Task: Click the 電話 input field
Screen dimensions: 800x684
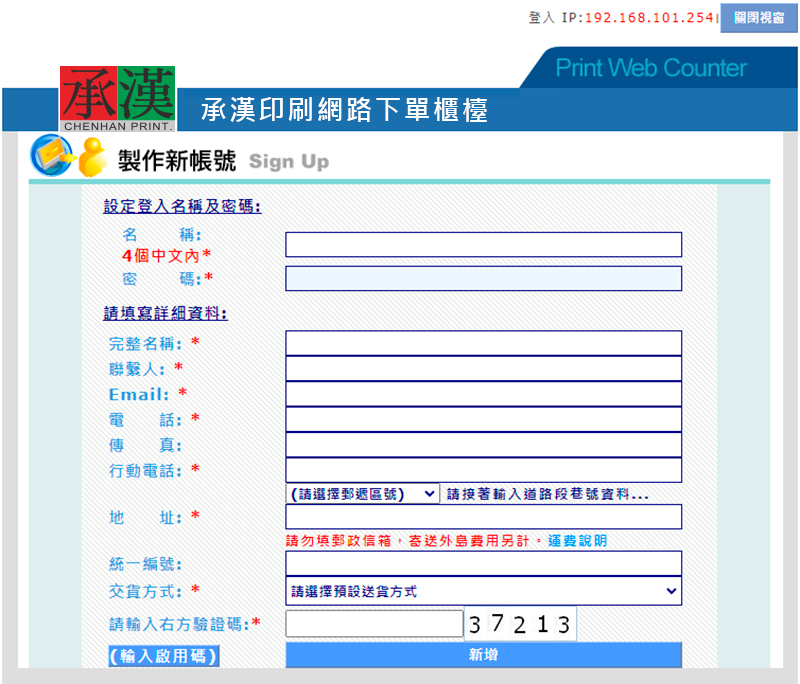Action: coord(483,419)
